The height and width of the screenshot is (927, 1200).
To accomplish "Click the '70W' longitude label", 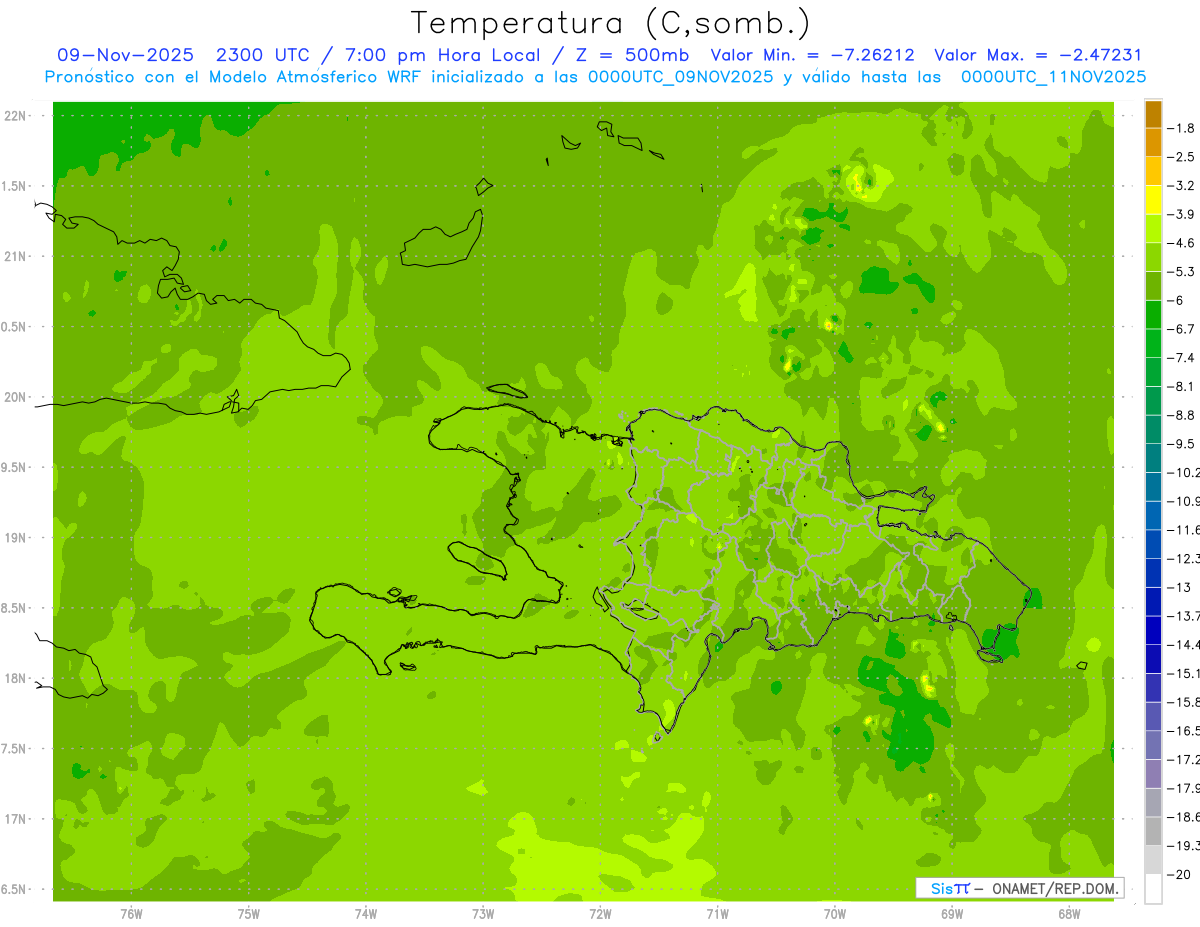I will [x=835, y=913].
